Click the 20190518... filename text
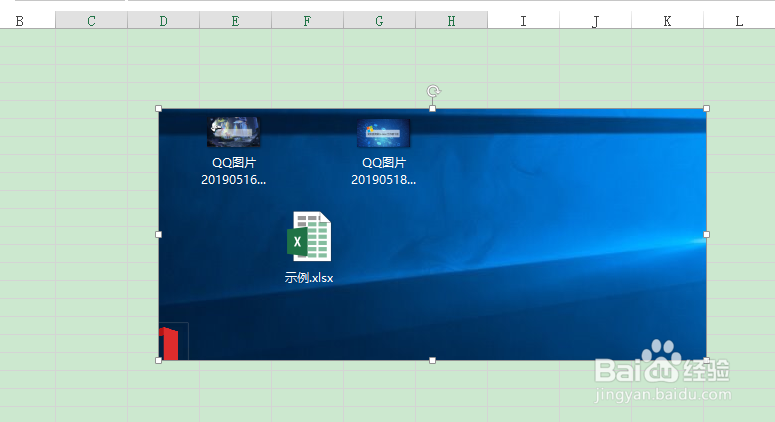 384,179
